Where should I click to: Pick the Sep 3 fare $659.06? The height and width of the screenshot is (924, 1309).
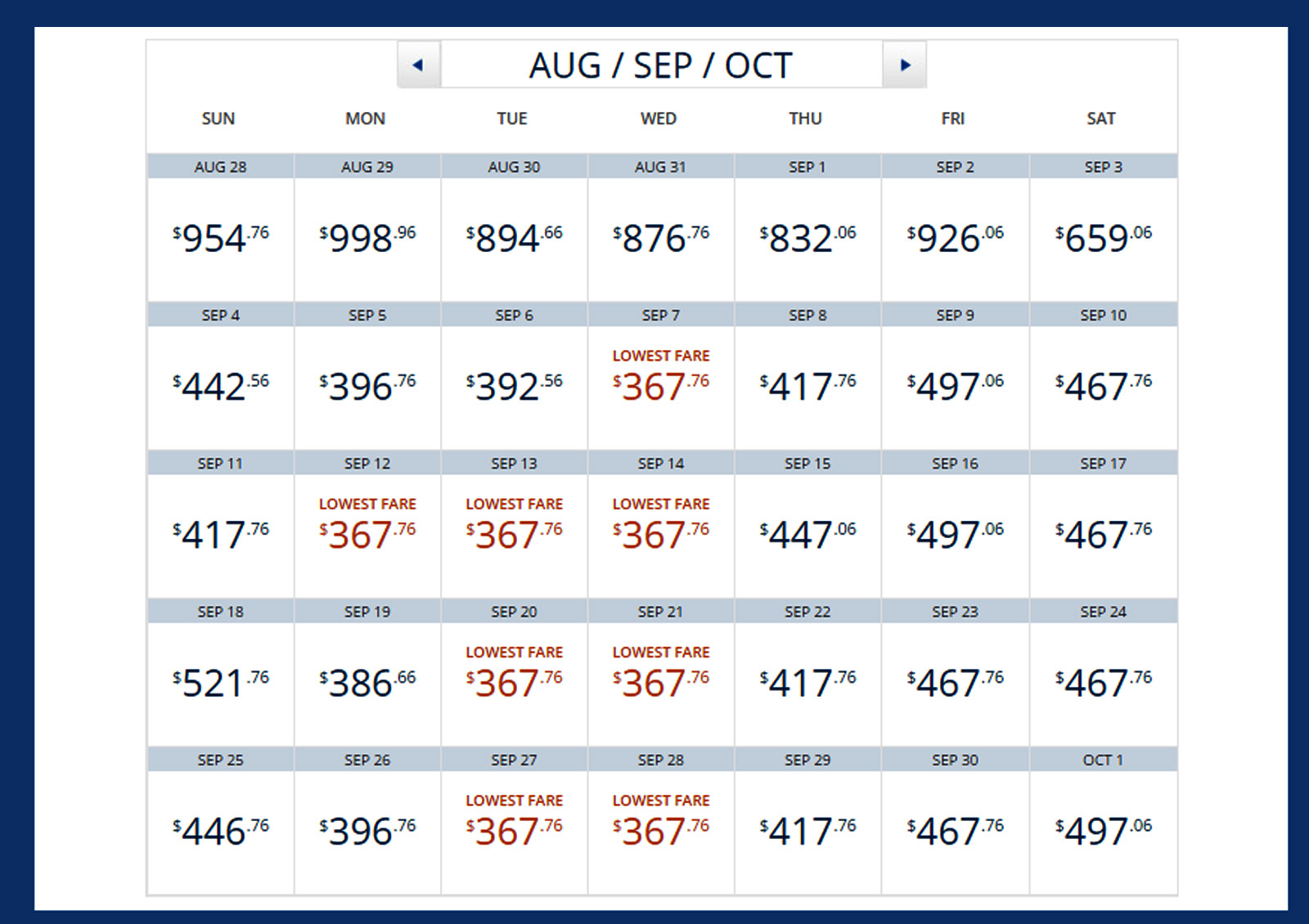(x=1103, y=239)
